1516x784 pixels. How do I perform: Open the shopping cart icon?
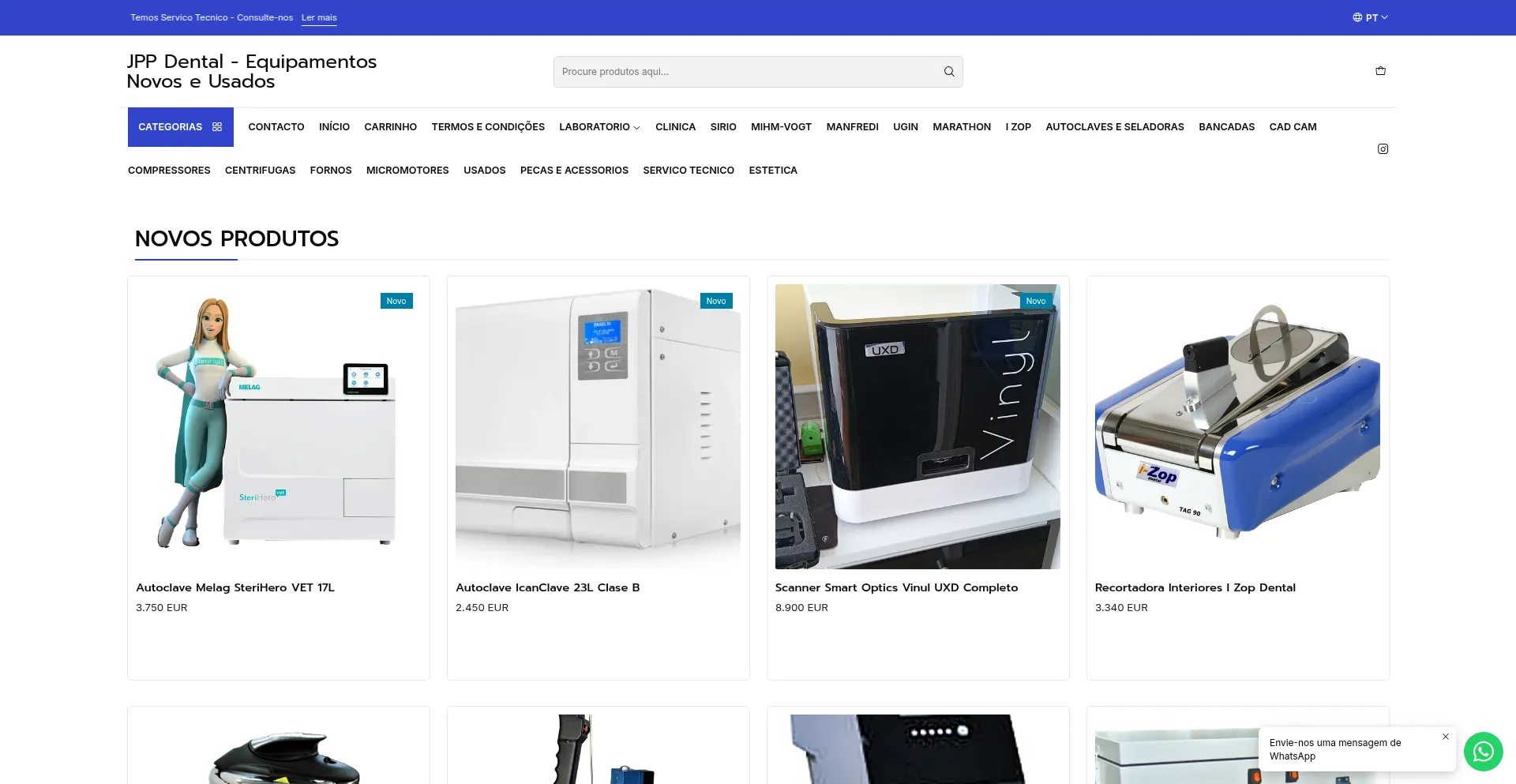tap(1380, 71)
